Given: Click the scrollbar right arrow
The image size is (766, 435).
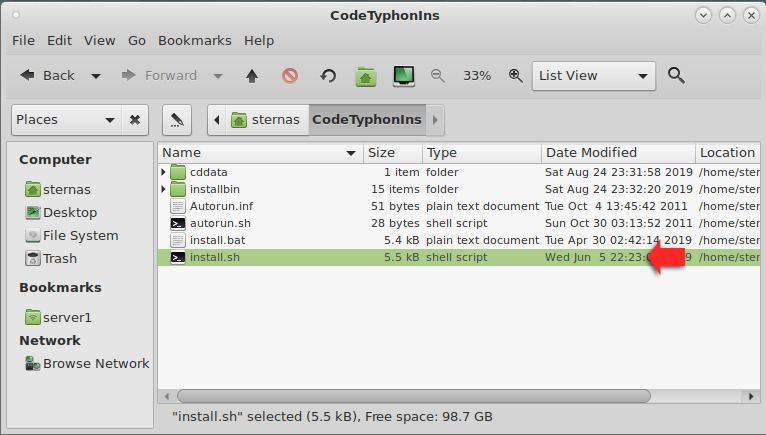Looking at the screenshot, I should click(x=751, y=396).
